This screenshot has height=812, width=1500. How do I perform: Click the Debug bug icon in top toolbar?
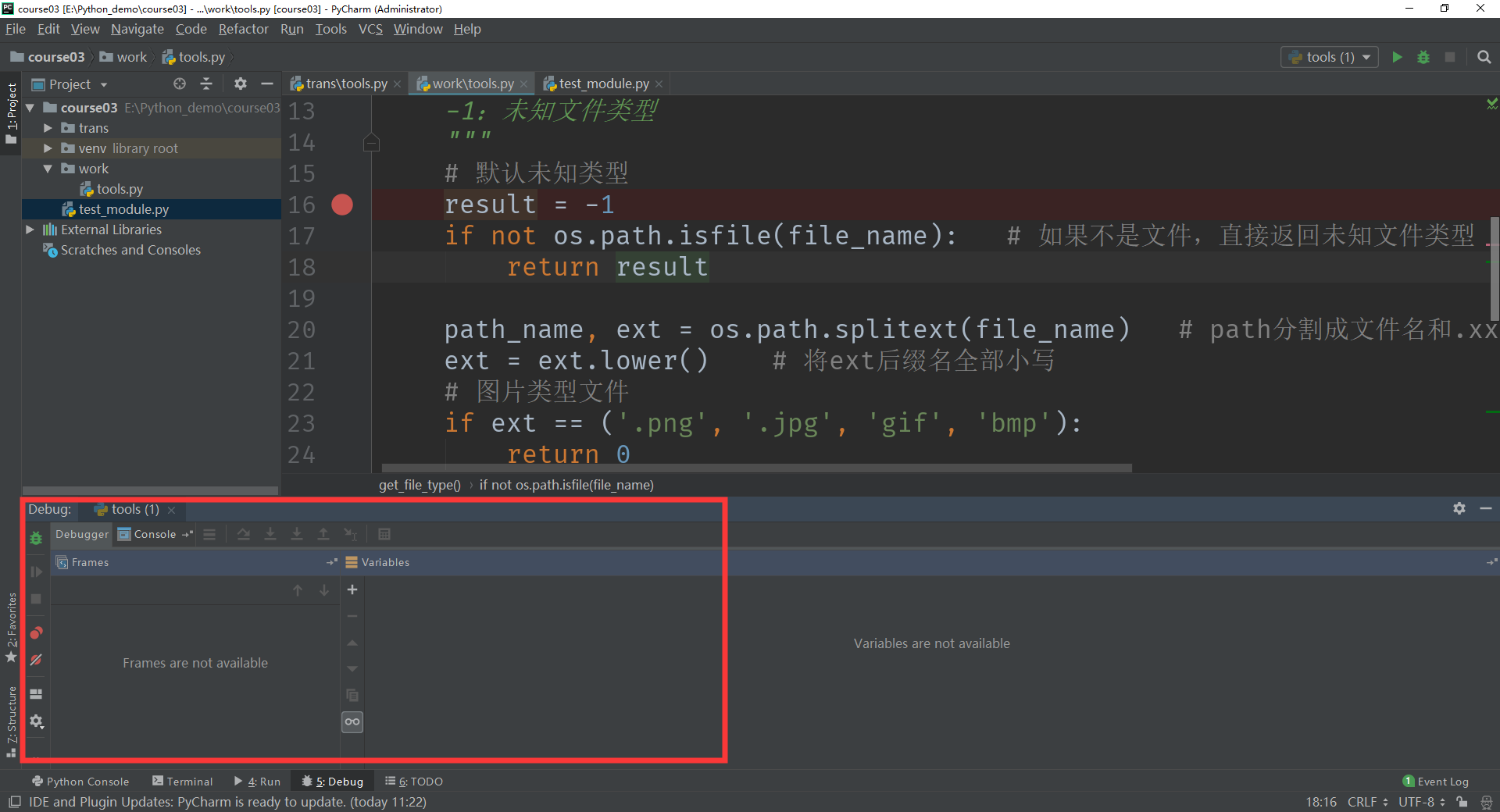pos(1423,57)
